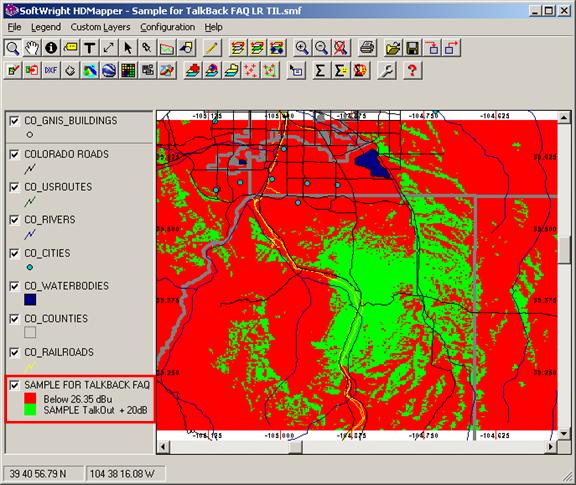
Task: Click the zoom in magnifier icon
Action: [302, 48]
